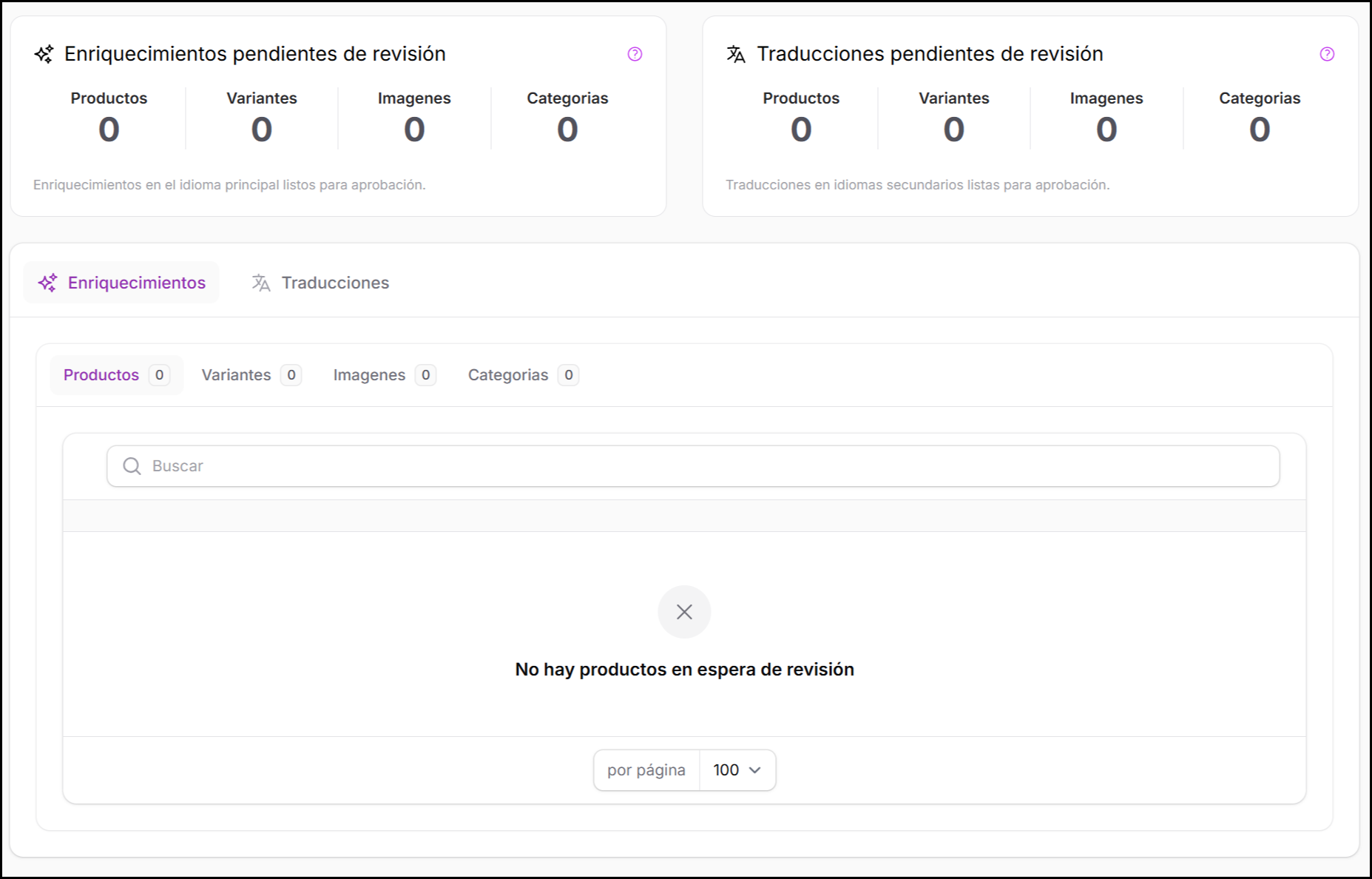Click Productos count in Enriquecimientos pendientes card
Image resolution: width=1372 pixels, height=879 pixels.
click(109, 130)
